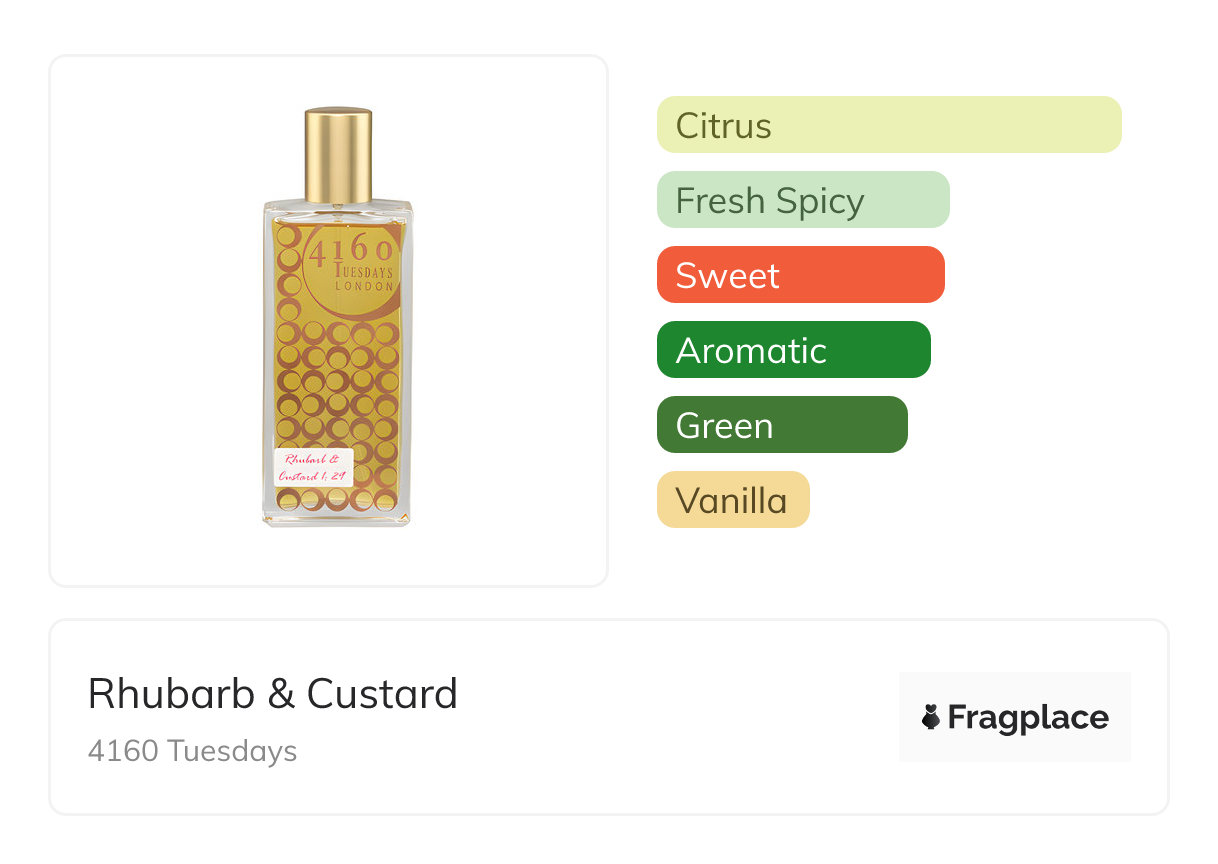Click the gold cap of the perfume bottle
The width and height of the screenshot is (1218, 864).
point(338,155)
